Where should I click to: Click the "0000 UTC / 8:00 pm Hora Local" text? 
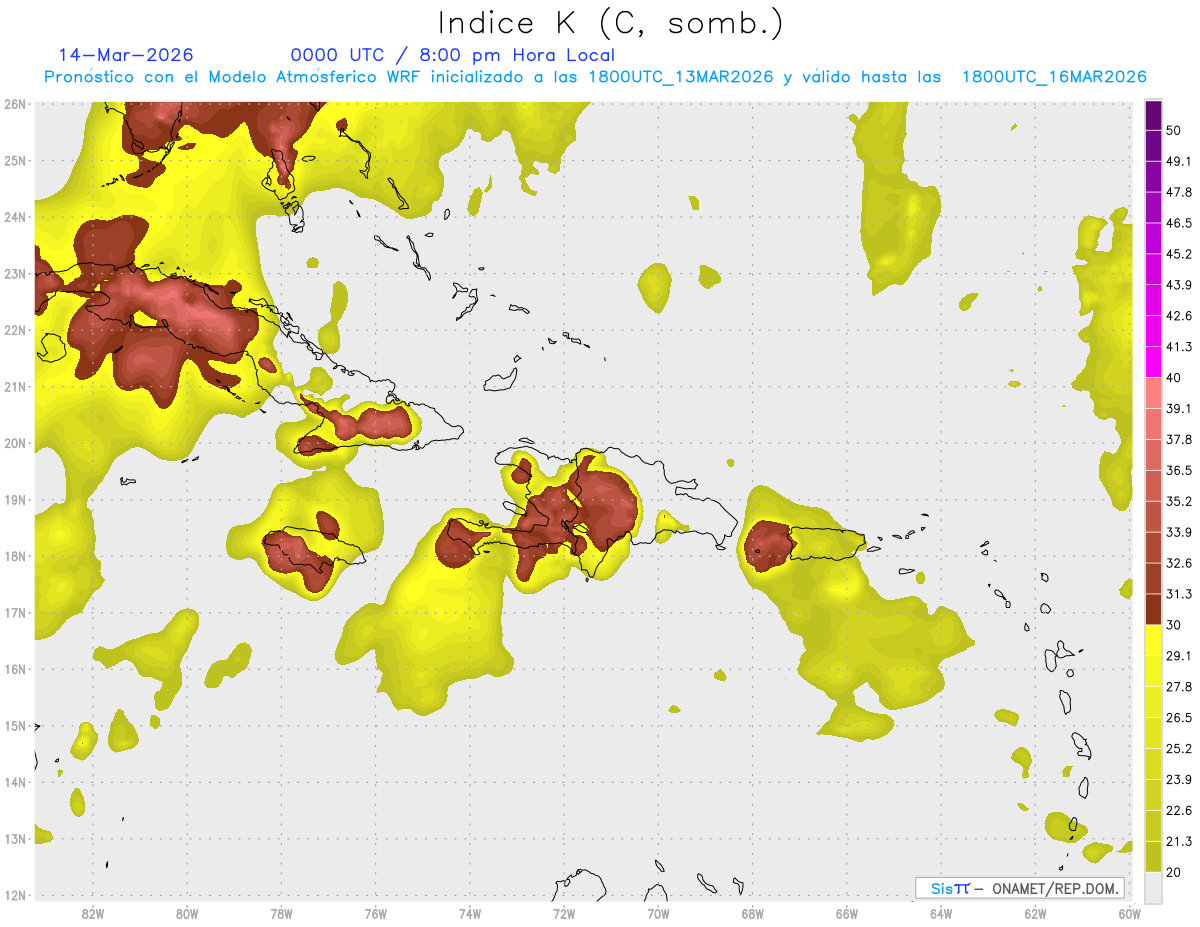(453, 55)
